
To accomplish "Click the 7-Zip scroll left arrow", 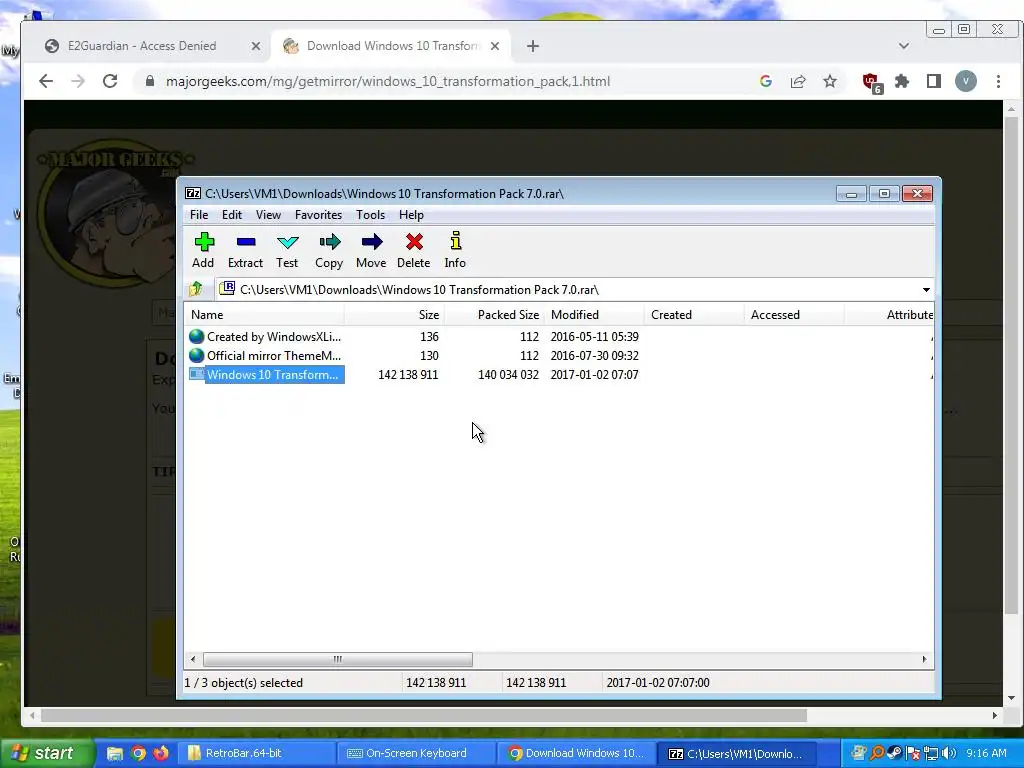I will [193, 660].
